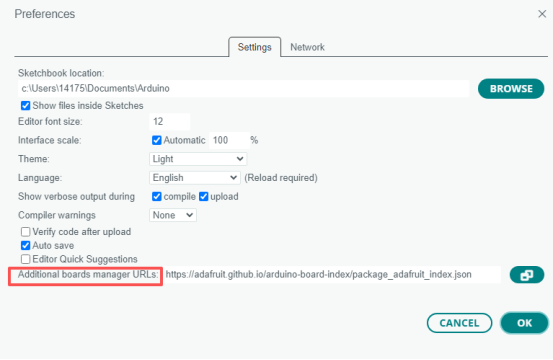This screenshot has height=360, width=553.
Task: Click the "Sketchbook location:" label
Action: 61,73
